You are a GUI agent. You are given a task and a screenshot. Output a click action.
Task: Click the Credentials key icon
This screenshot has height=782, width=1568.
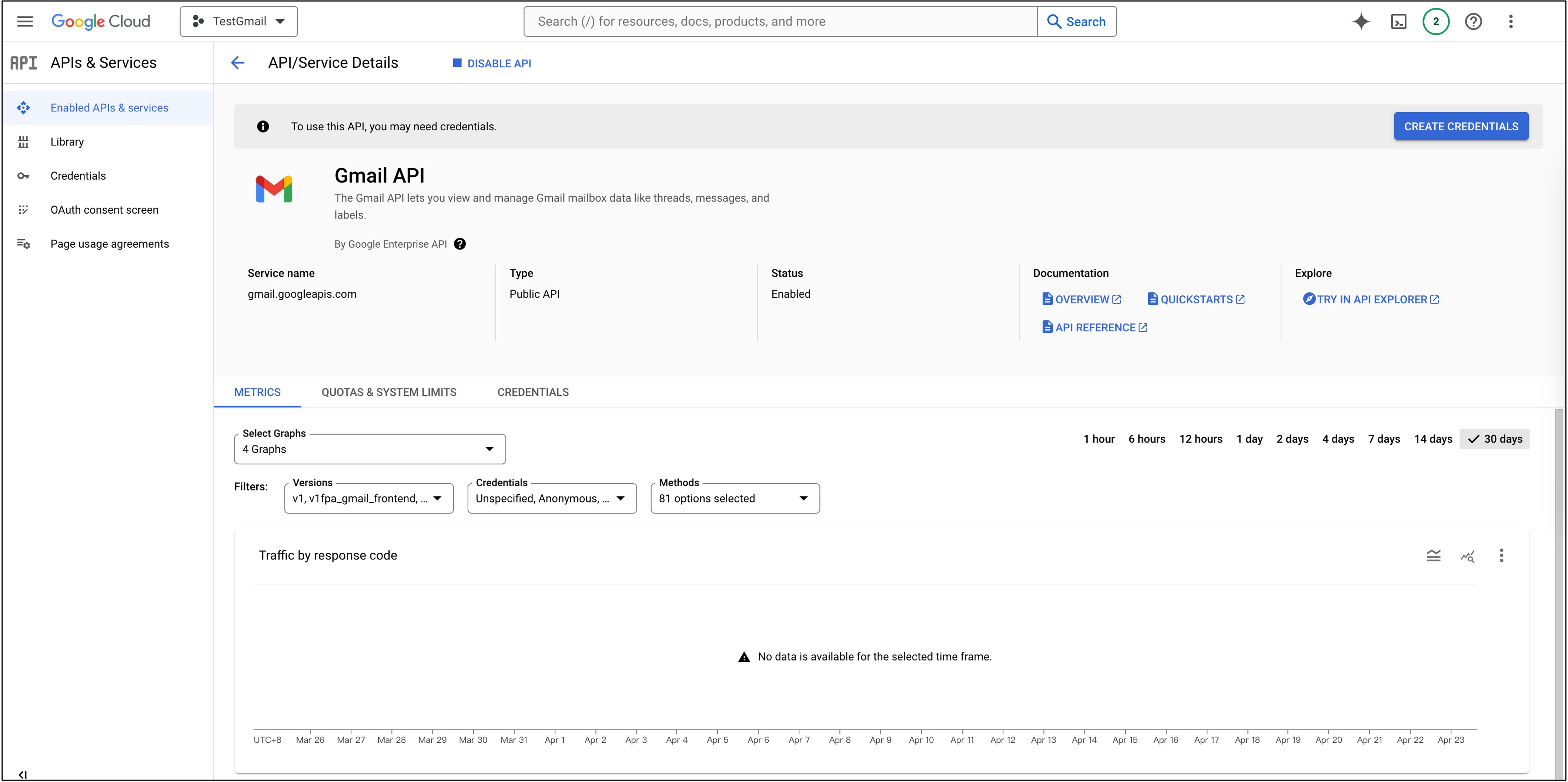(x=24, y=176)
